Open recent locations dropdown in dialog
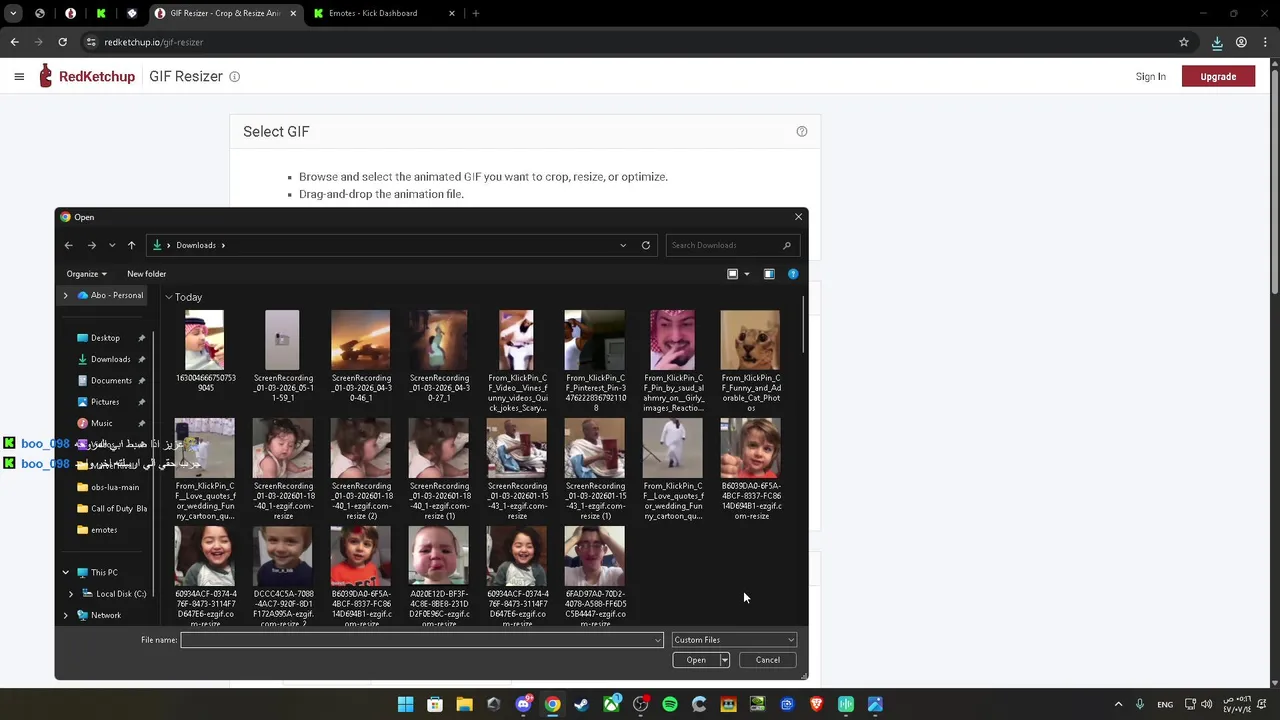 pyautogui.click(x=112, y=245)
